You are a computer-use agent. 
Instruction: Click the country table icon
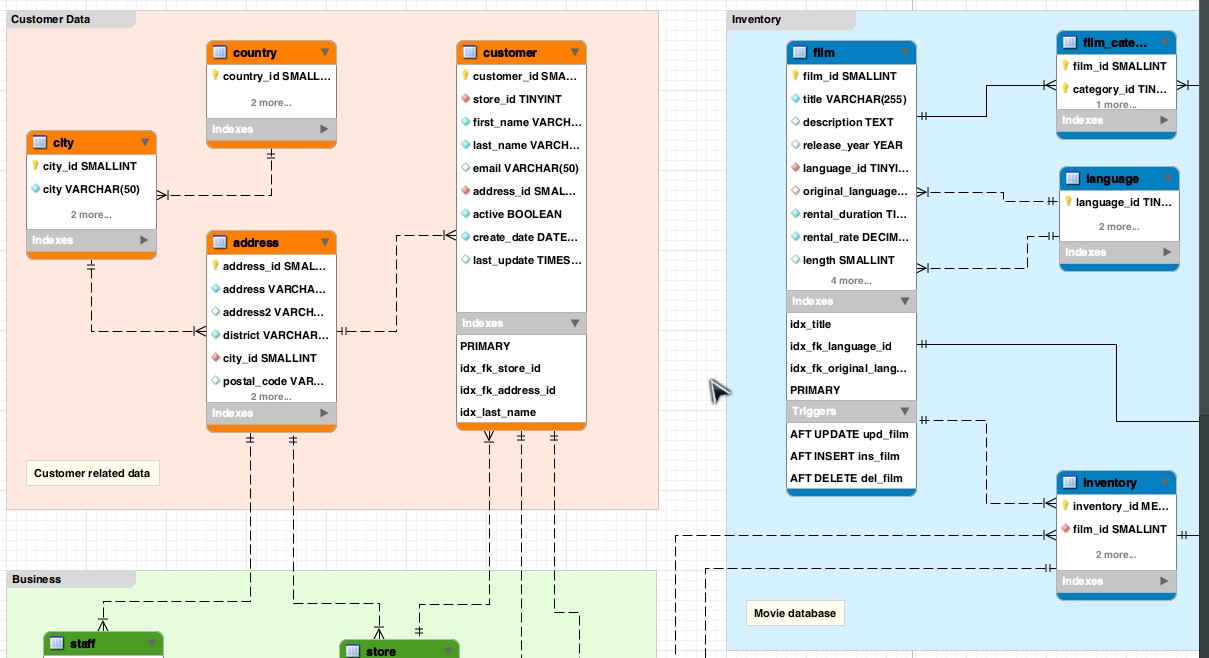[x=220, y=53]
